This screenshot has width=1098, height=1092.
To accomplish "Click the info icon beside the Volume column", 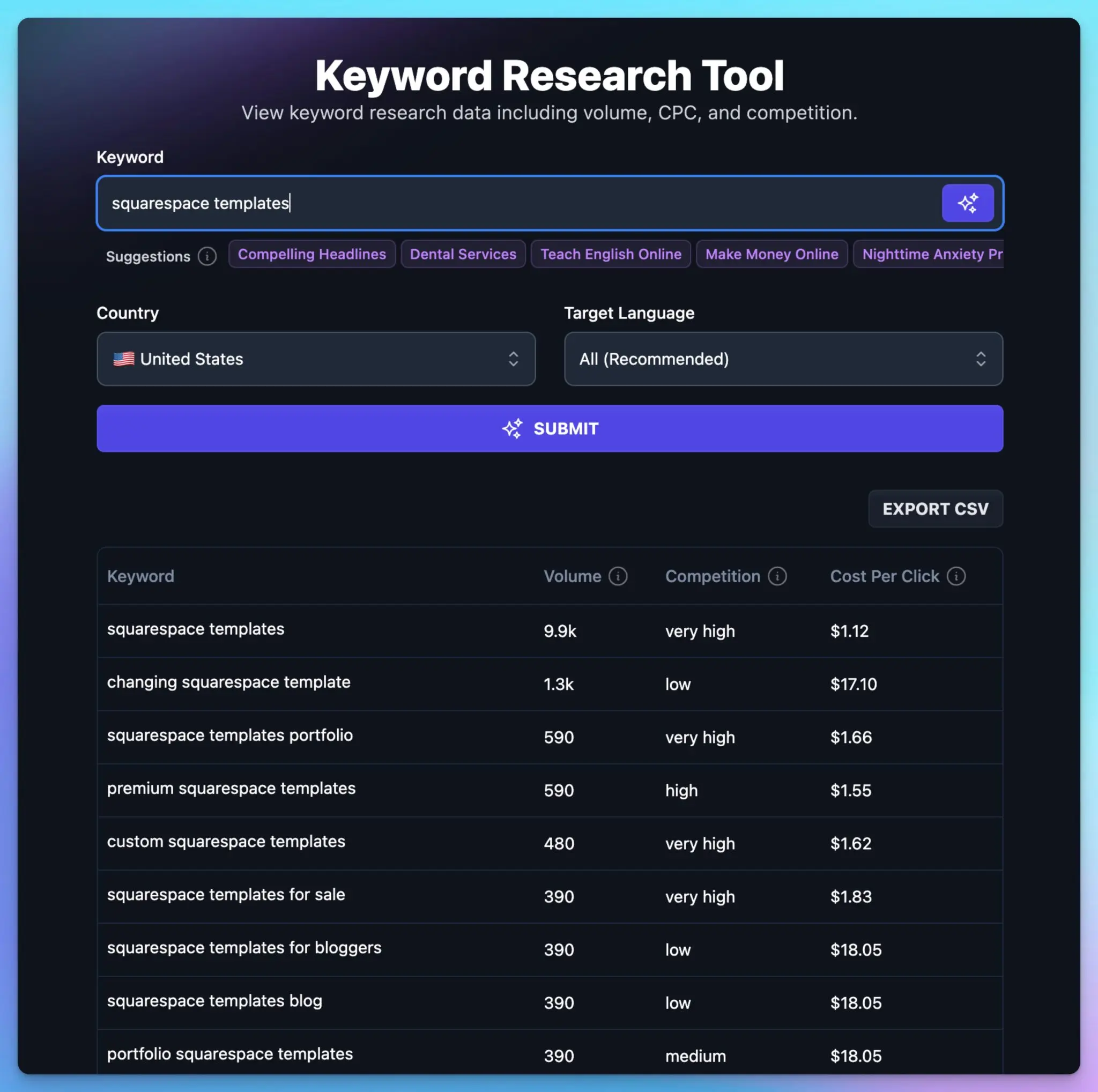I will [618, 576].
